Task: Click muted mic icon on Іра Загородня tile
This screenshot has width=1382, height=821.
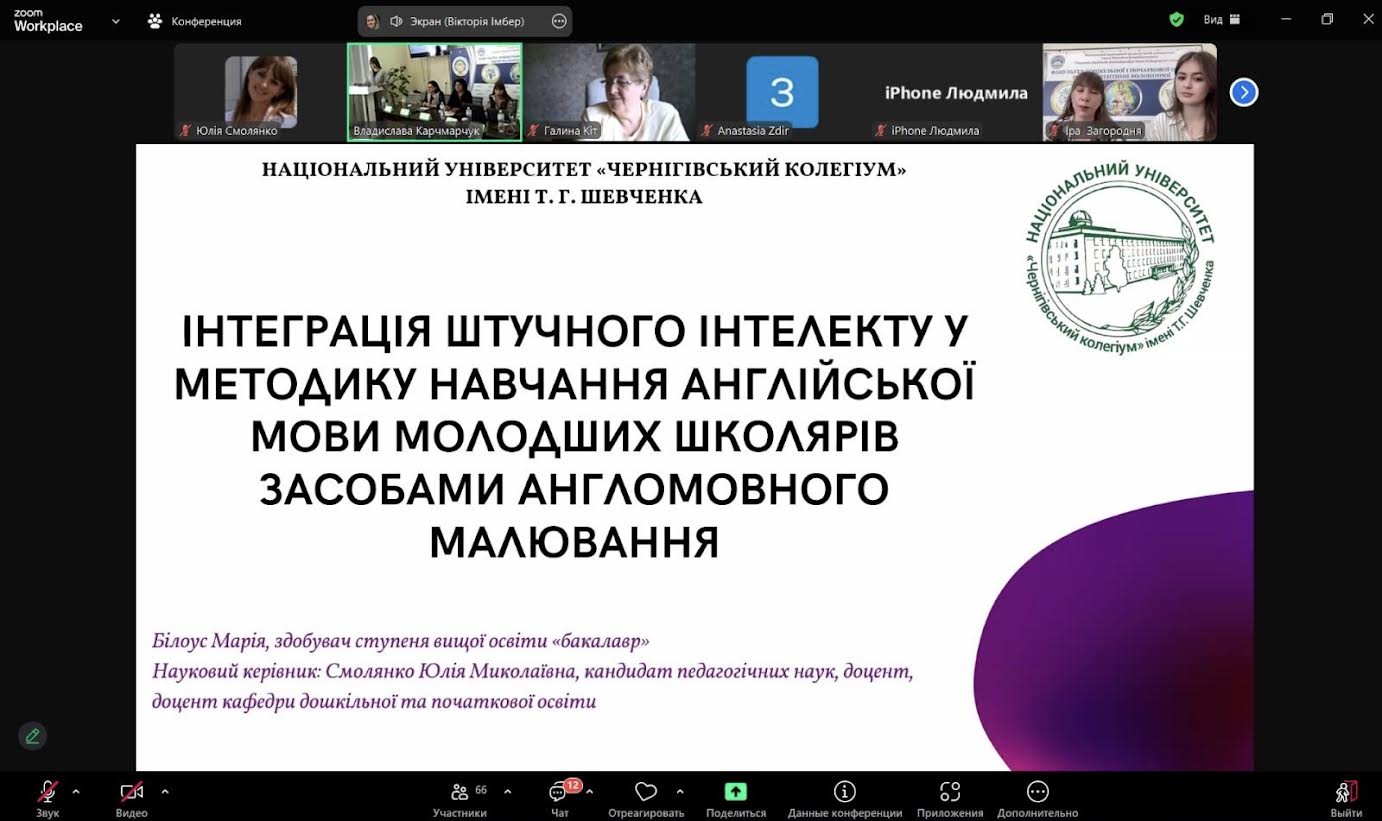Action: pyautogui.click(x=1055, y=131)
